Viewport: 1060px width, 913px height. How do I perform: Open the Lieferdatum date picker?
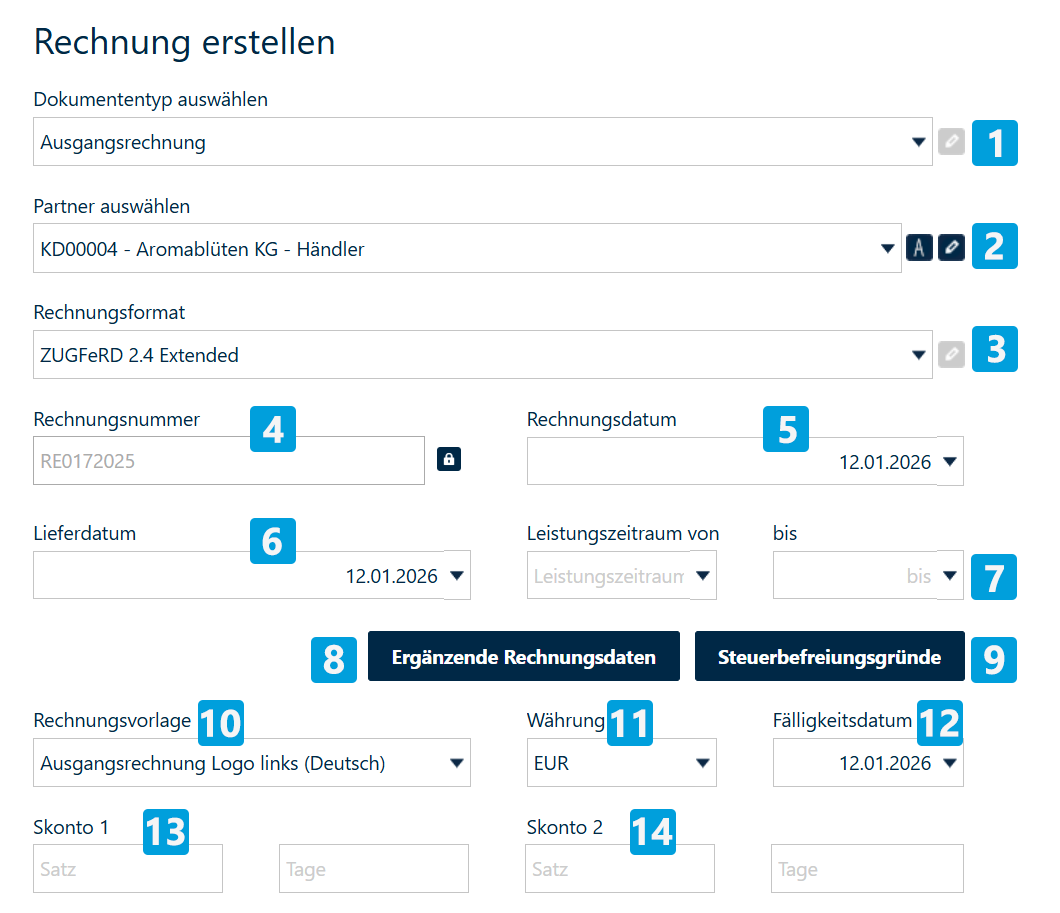pyautogui.click(x=457, y=575)
